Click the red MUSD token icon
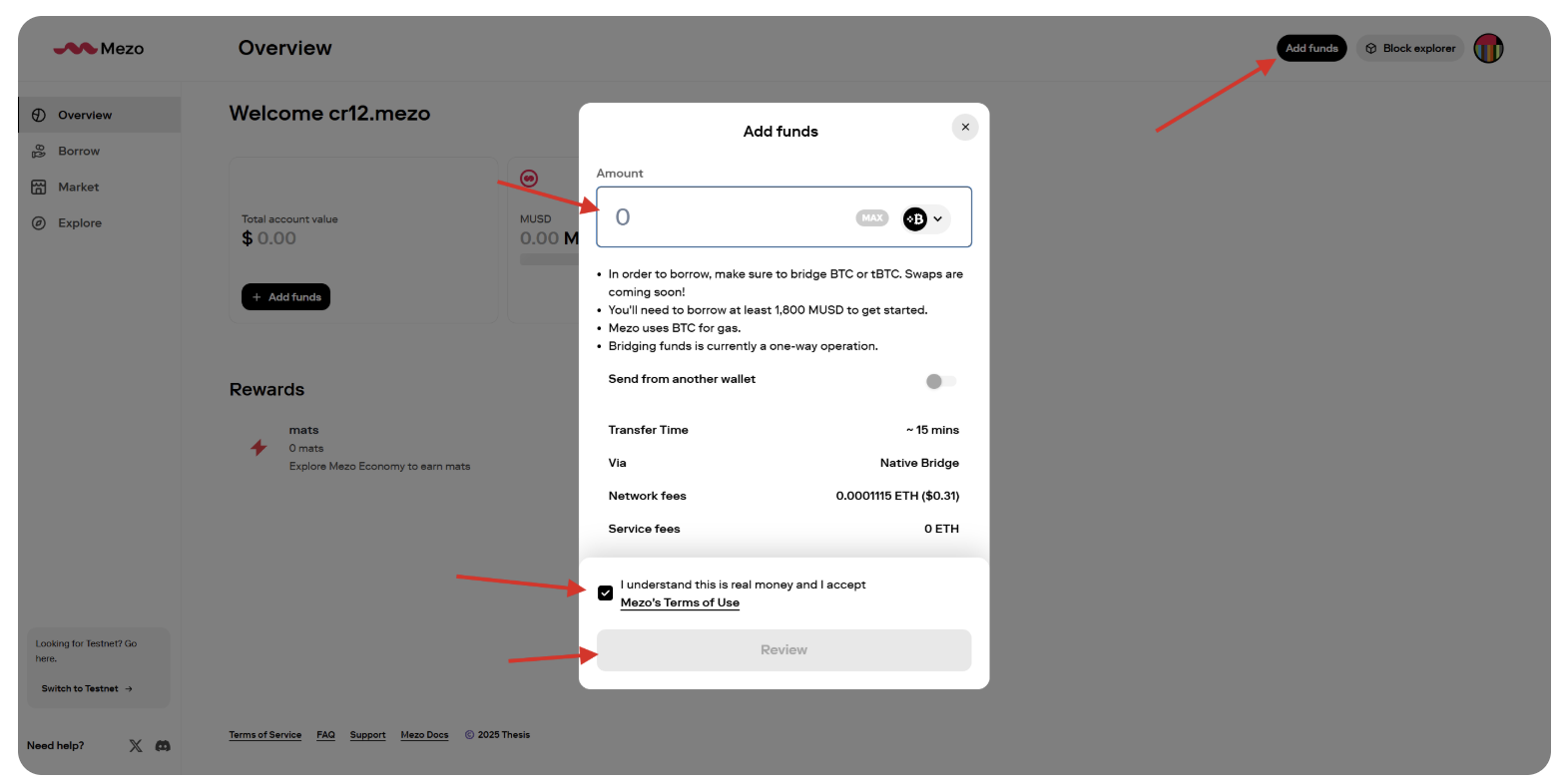 pos(529,179)
